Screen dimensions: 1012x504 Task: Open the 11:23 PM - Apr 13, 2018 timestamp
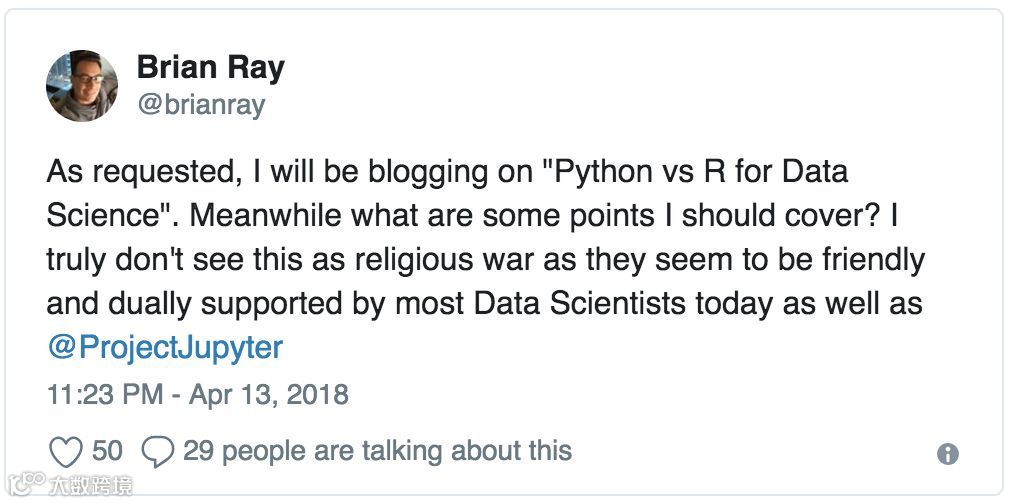(198, 394)
